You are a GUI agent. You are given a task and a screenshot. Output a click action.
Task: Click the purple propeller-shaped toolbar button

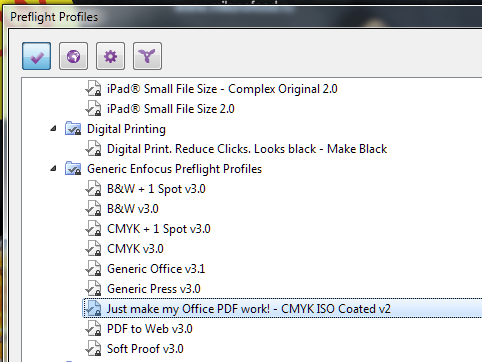(147, 56)
